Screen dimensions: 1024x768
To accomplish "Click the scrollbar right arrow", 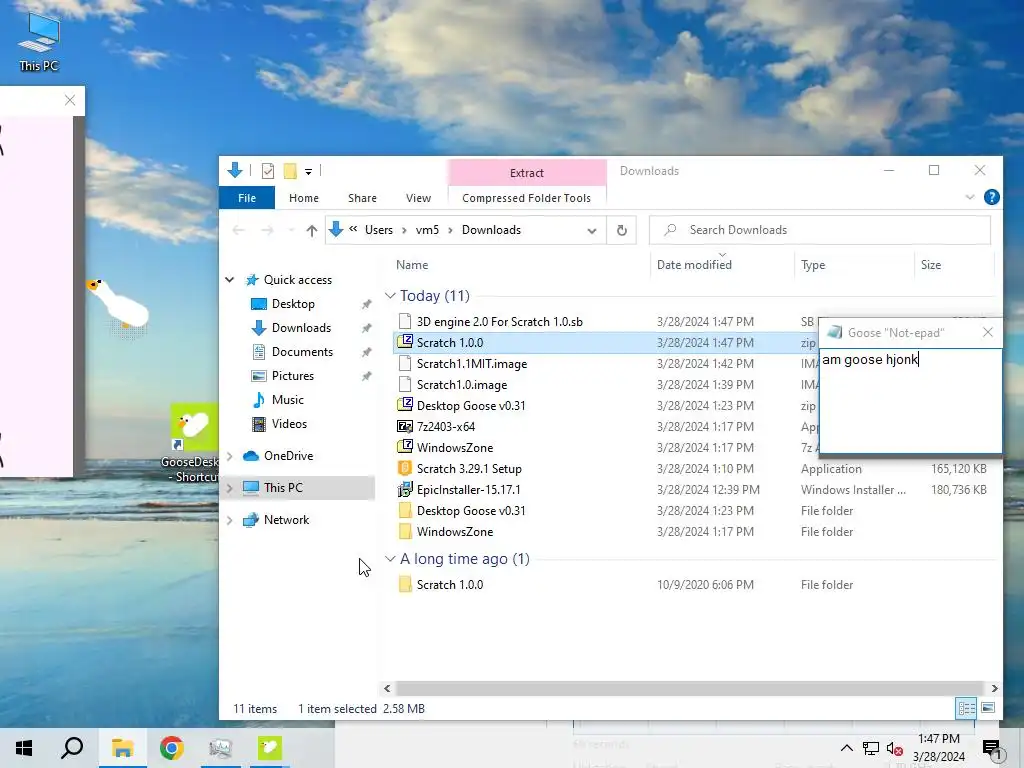I will pos(994,688).
